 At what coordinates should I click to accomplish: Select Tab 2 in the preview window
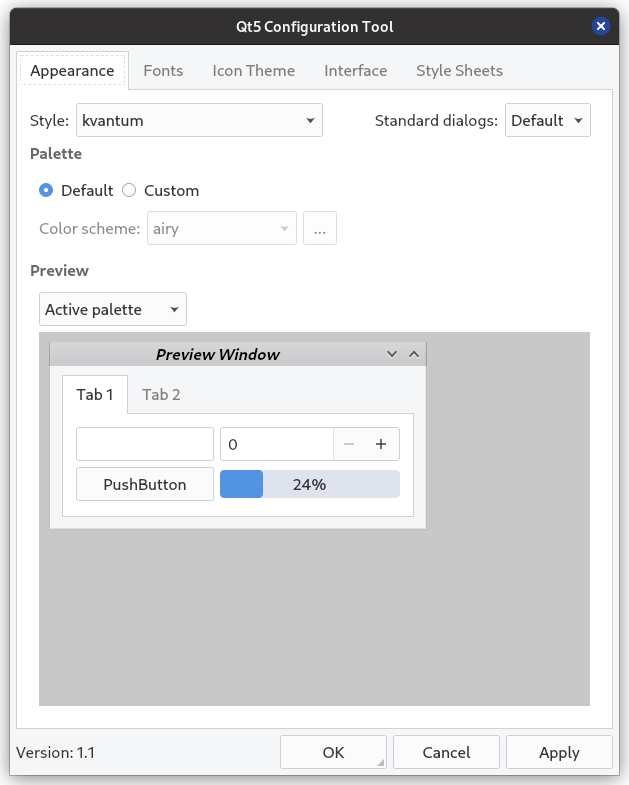click(161, 394)
